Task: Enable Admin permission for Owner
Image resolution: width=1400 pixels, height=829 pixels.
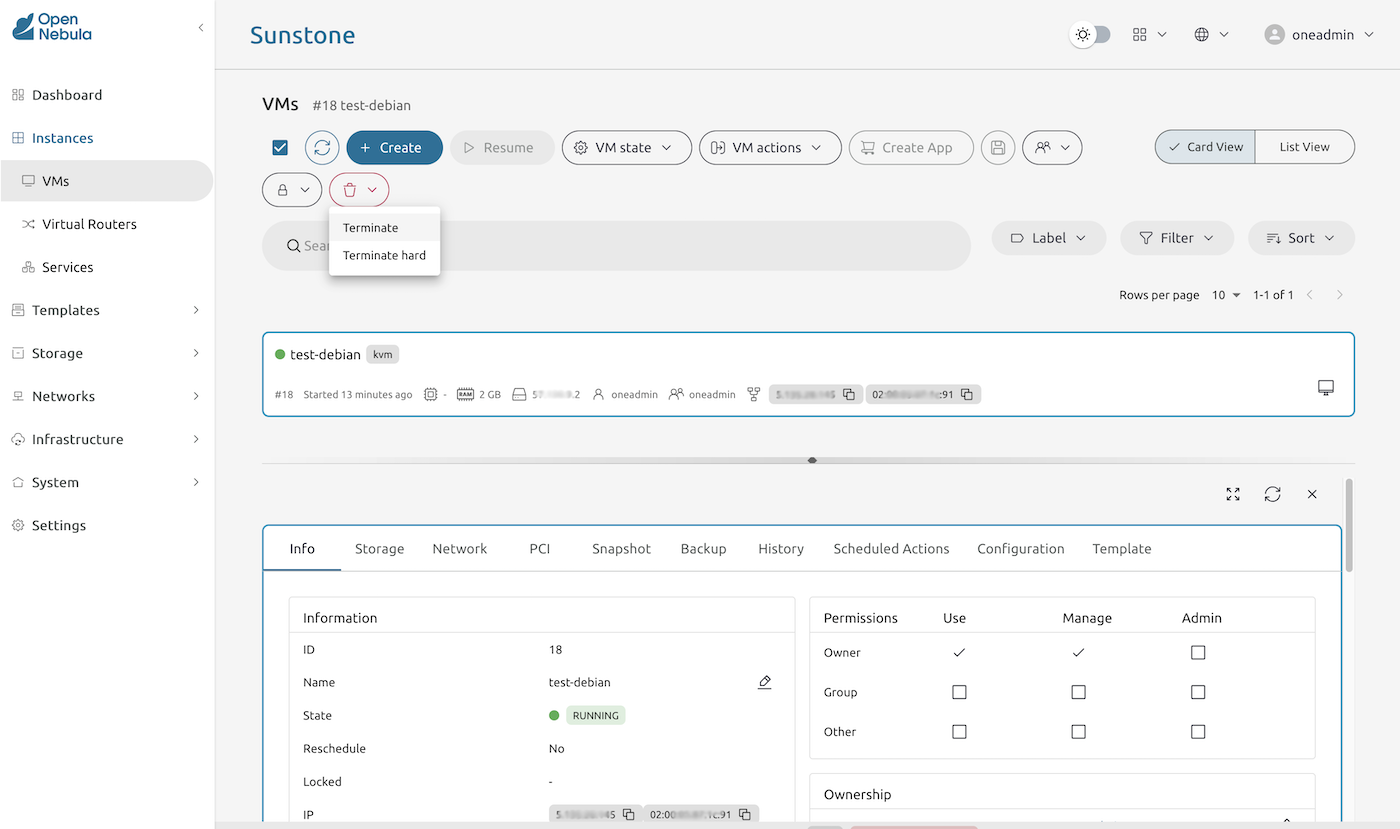Action: (x=1198, y=653)
